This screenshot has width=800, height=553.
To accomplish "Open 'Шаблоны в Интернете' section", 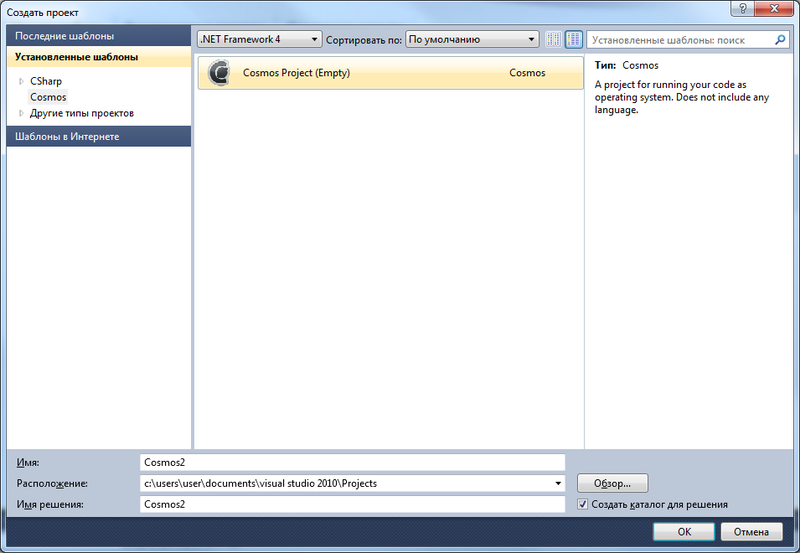I will click(99, 137).
